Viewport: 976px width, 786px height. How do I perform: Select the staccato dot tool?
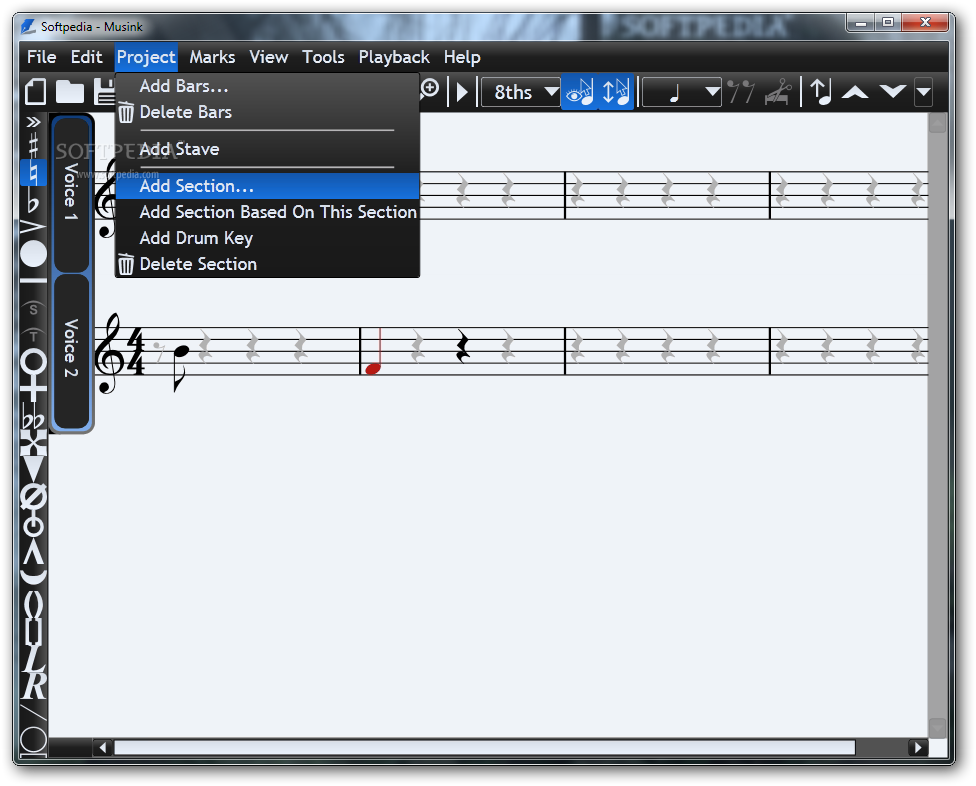click(x=33, y=254)
